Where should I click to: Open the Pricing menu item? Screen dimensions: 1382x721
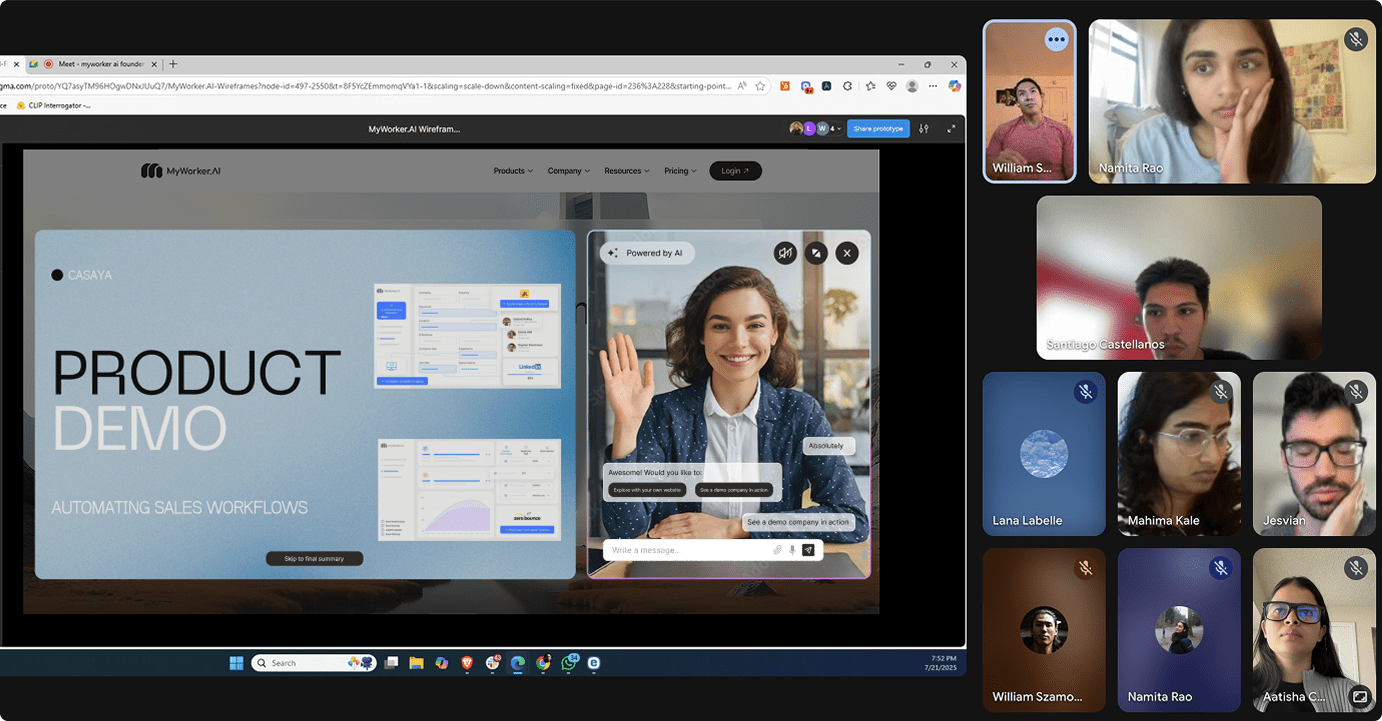tap(680, 171)
